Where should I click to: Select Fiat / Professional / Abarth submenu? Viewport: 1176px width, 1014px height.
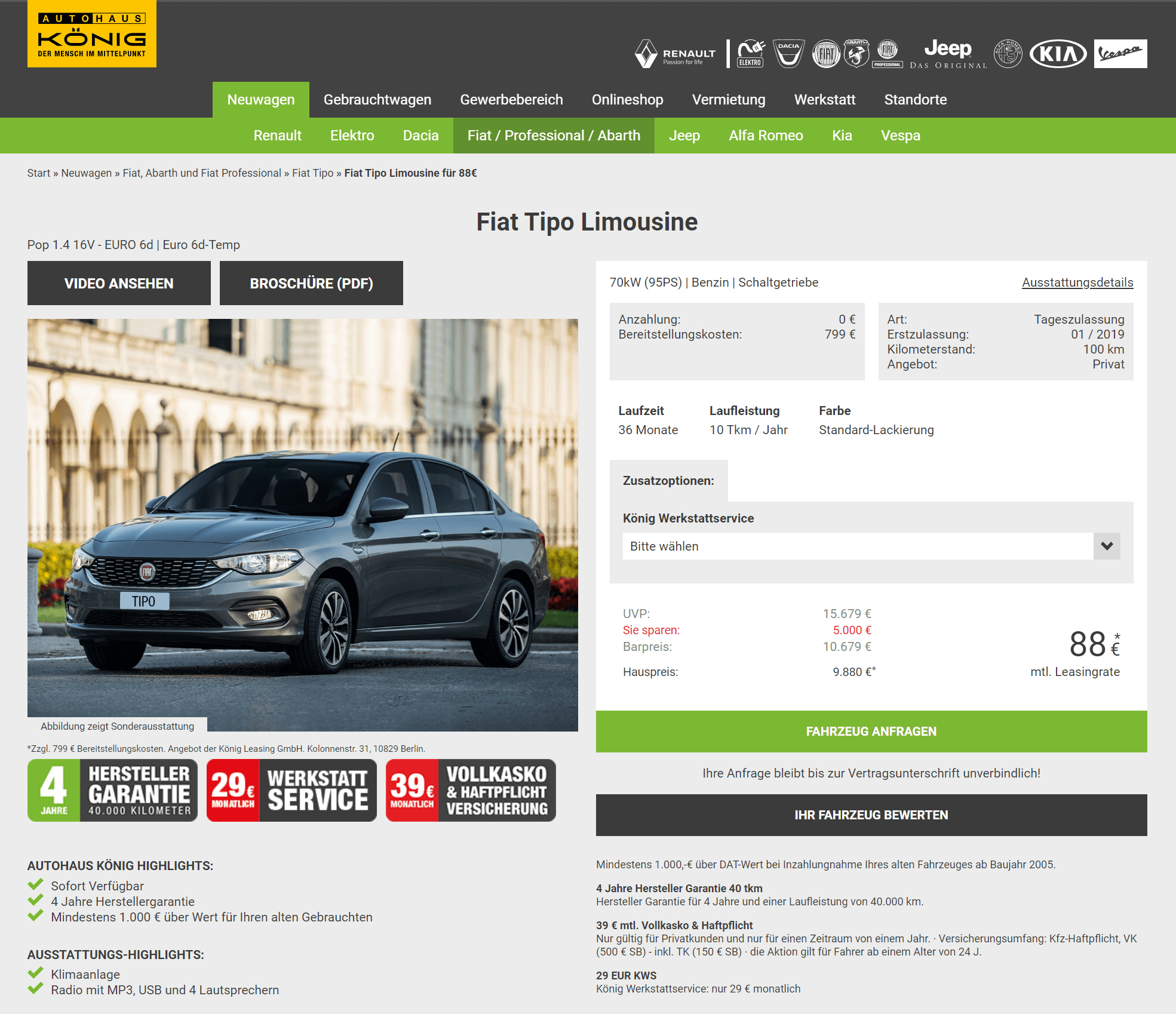pos(554,136)
